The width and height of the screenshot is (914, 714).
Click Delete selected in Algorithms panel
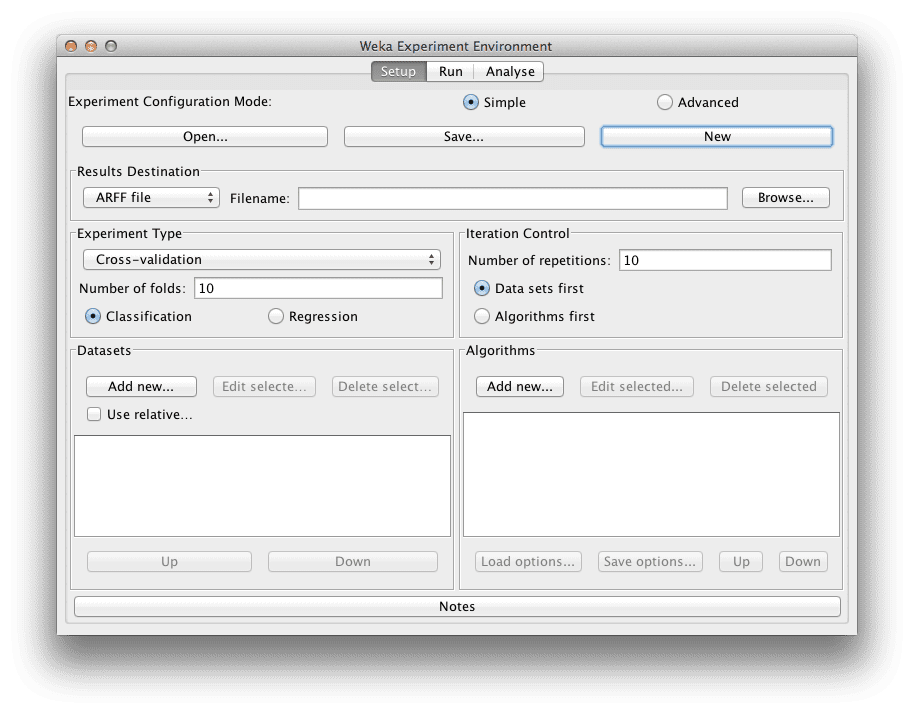click(x=769, y=386)
